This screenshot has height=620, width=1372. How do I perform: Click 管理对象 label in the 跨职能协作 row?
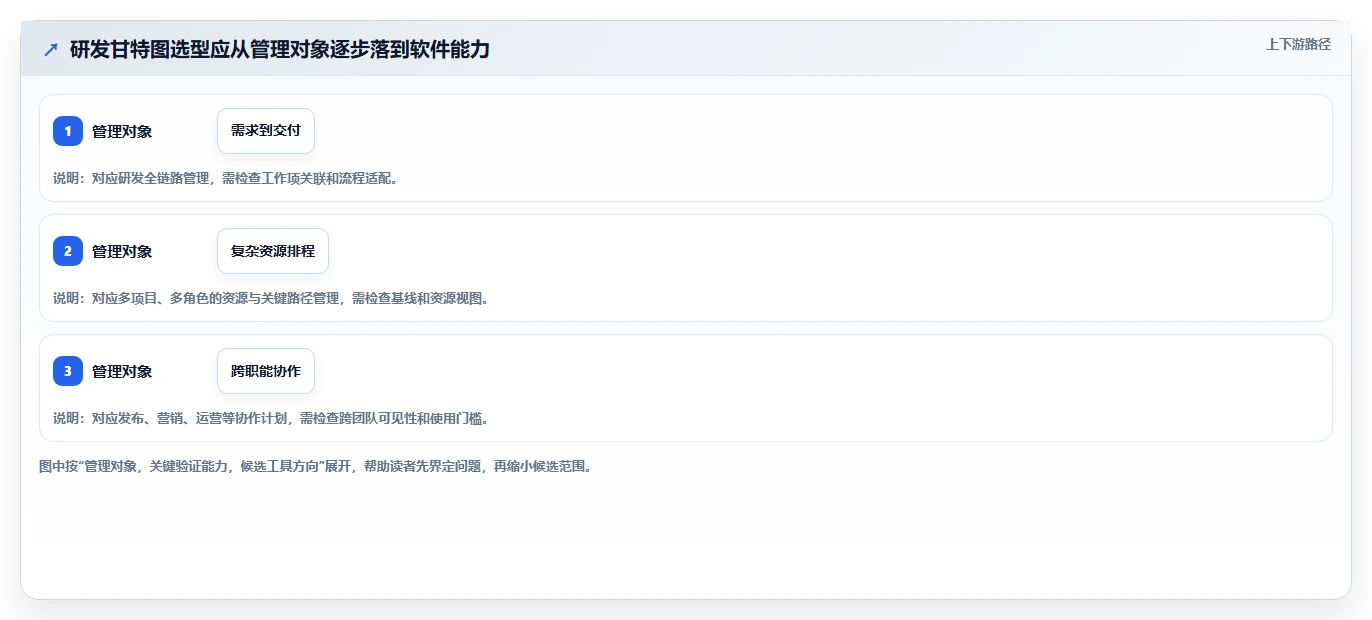[122, 371]
